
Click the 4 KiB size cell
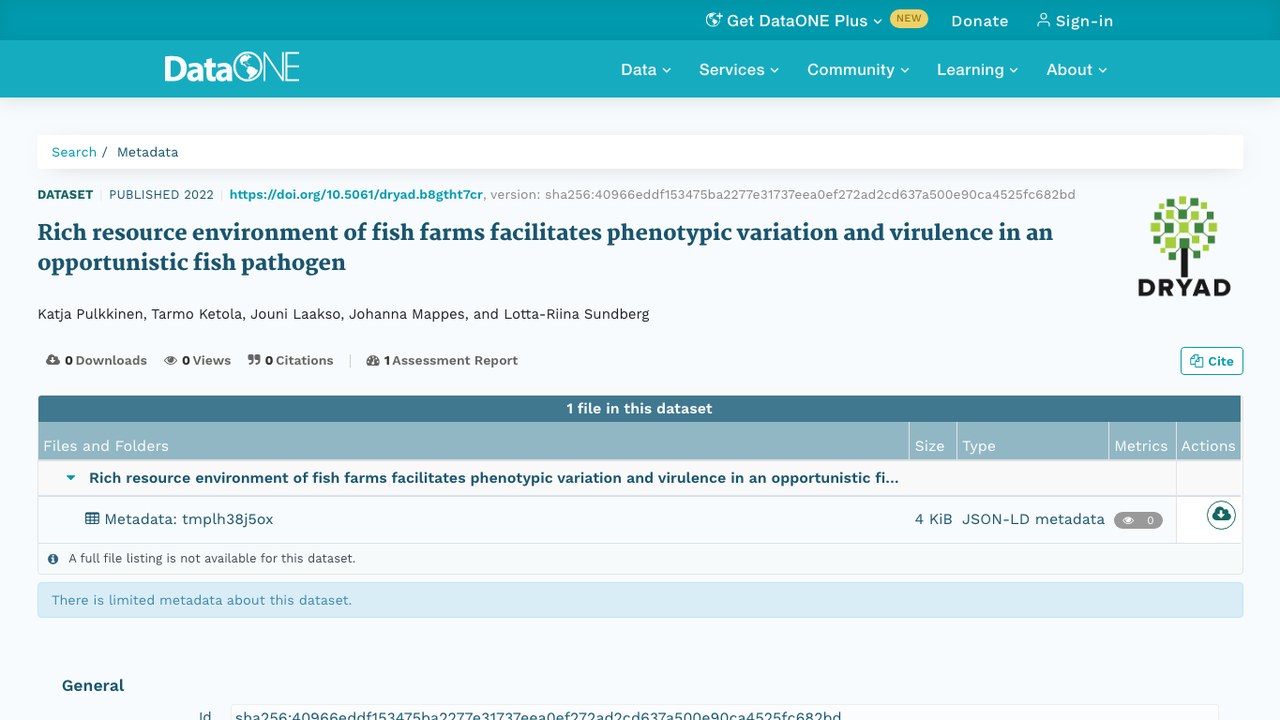tap(933, 519)
